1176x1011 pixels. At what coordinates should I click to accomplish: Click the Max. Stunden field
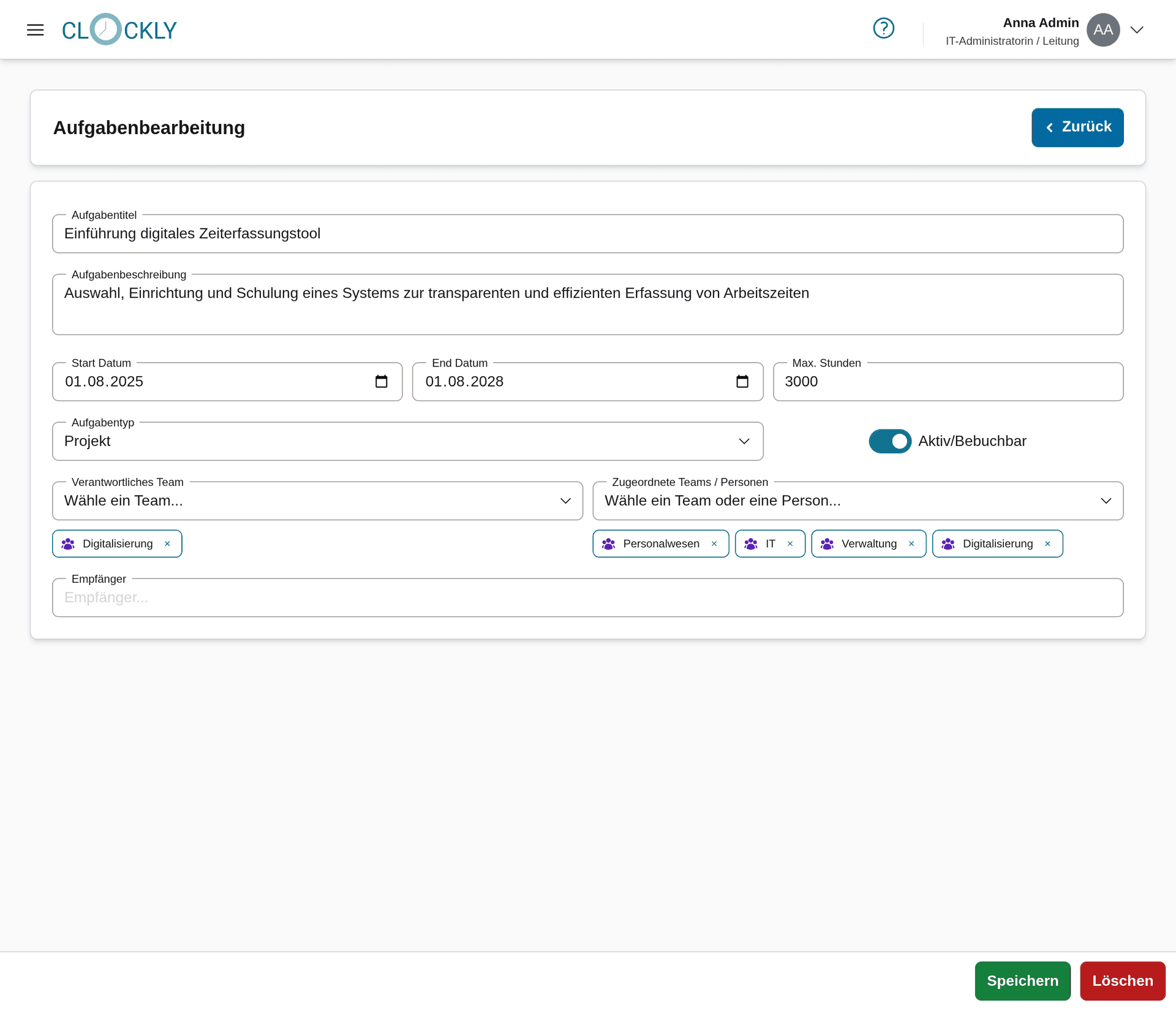point(947,382)
